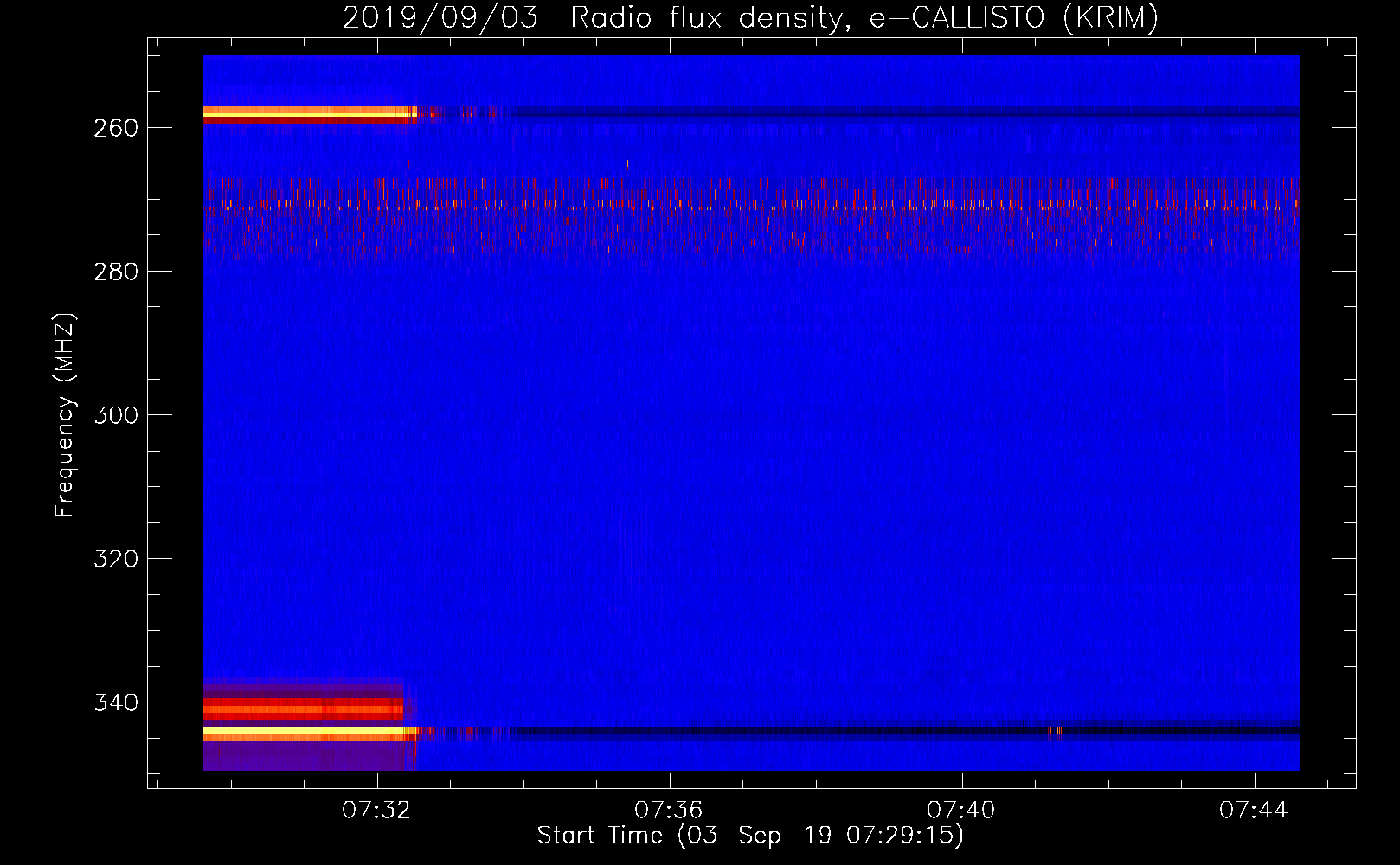Click the 260 frequency tick label
1400x865 pixels.
116,128
